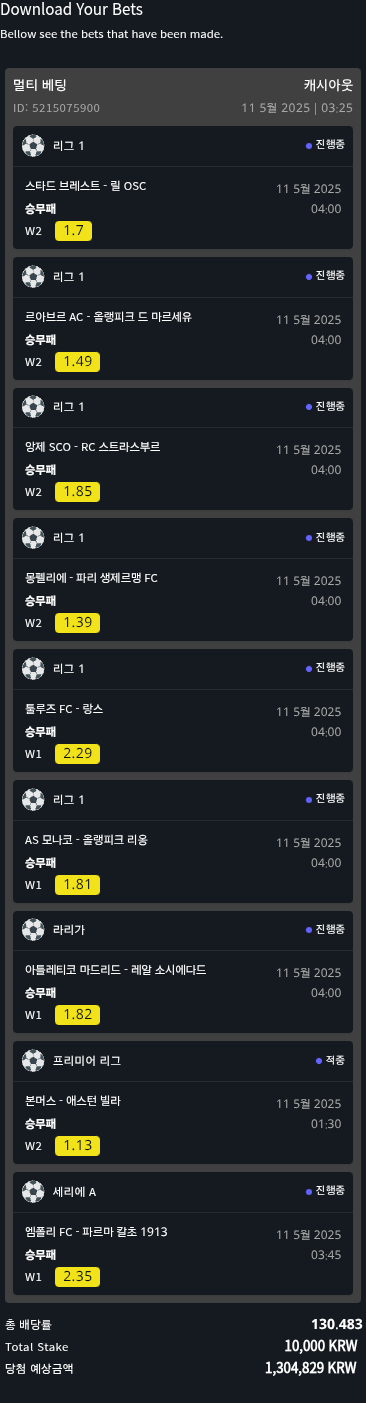Click 진행중 status on 아틀레티코 마드리드 bet
This screenshot has width=366, height=1403.
pos(325,929)
